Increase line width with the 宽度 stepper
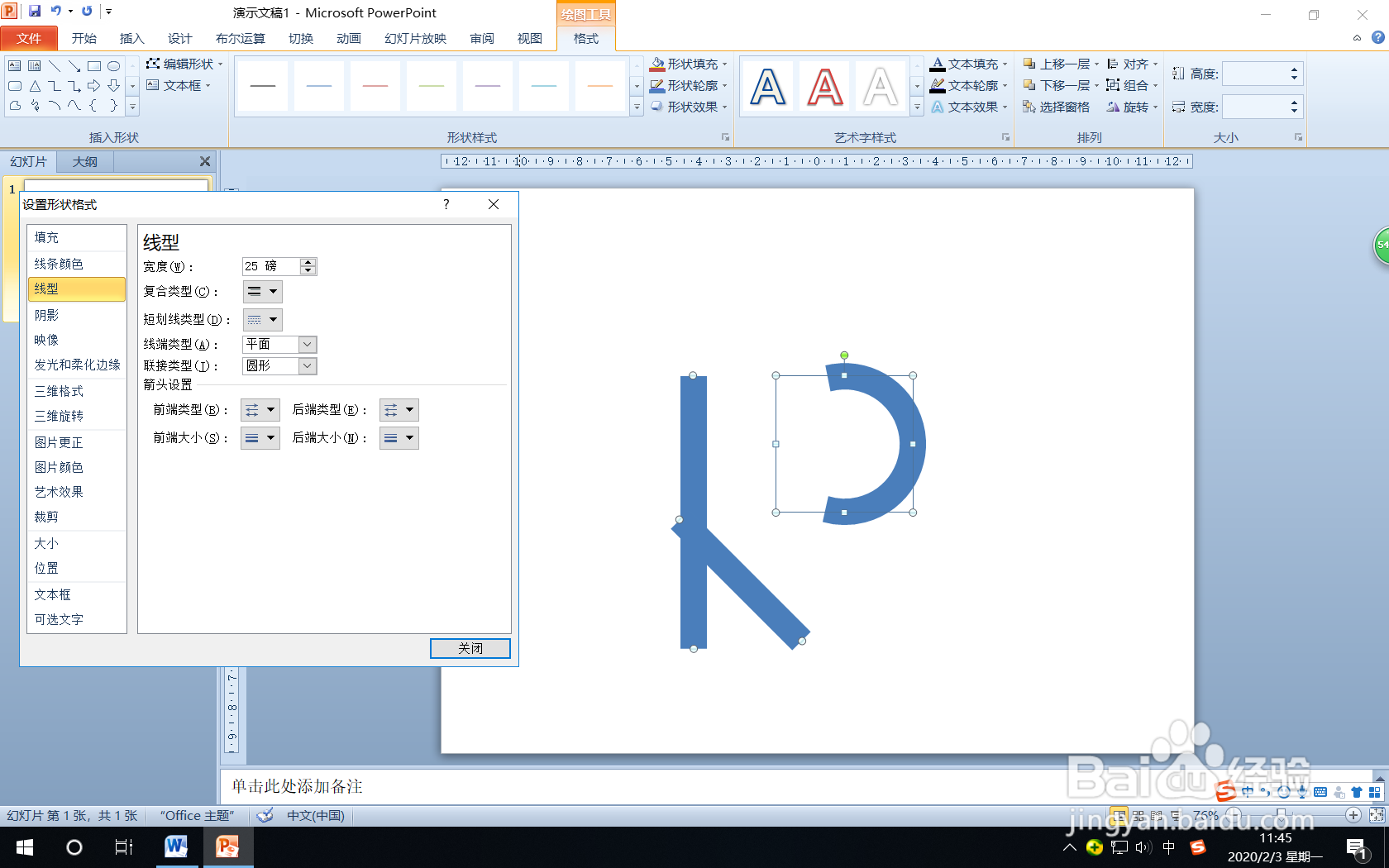The image size is (1389, 868). coord(308,262)
